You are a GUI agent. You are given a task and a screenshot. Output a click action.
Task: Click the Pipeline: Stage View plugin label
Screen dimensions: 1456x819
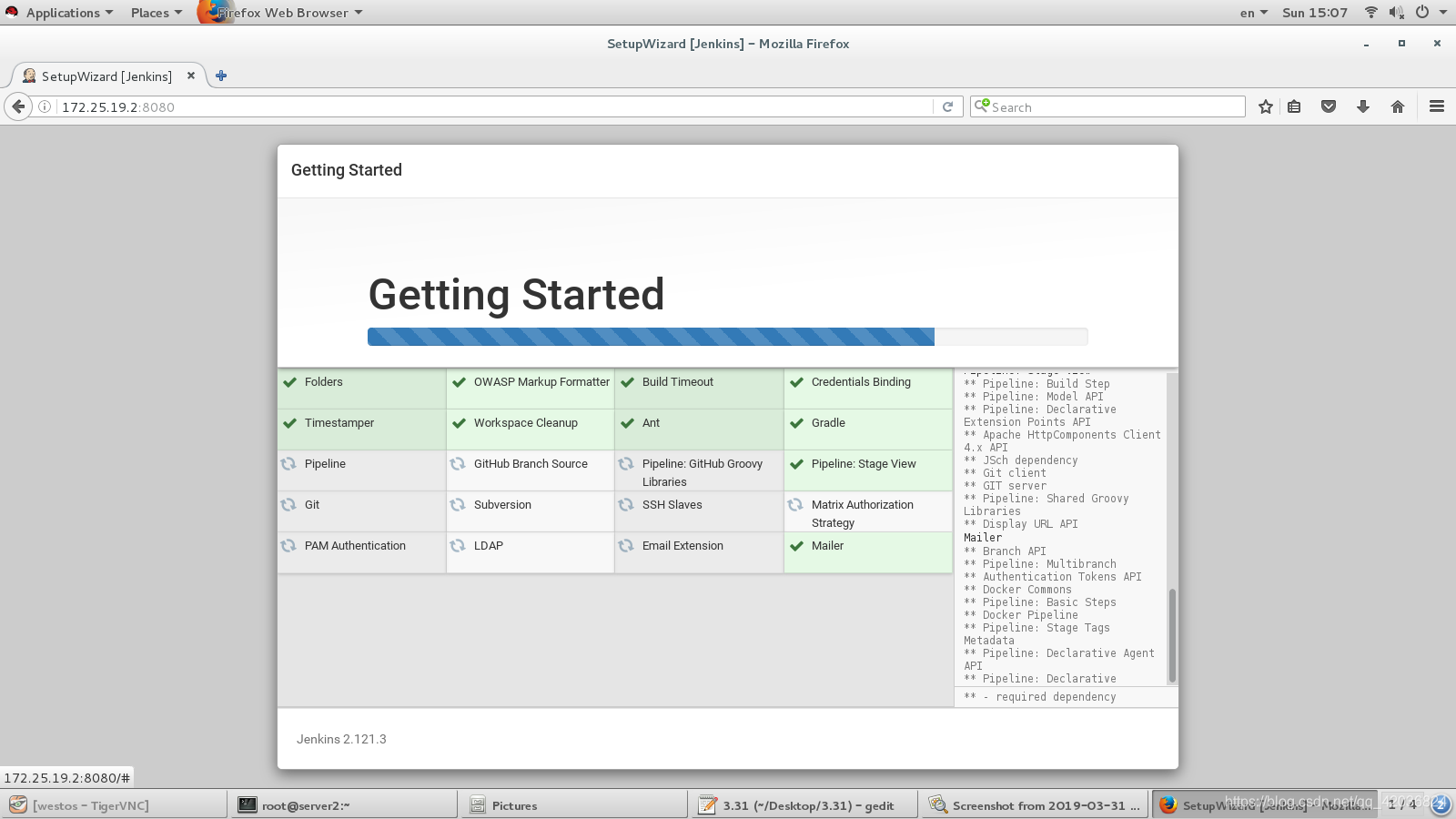864,464
